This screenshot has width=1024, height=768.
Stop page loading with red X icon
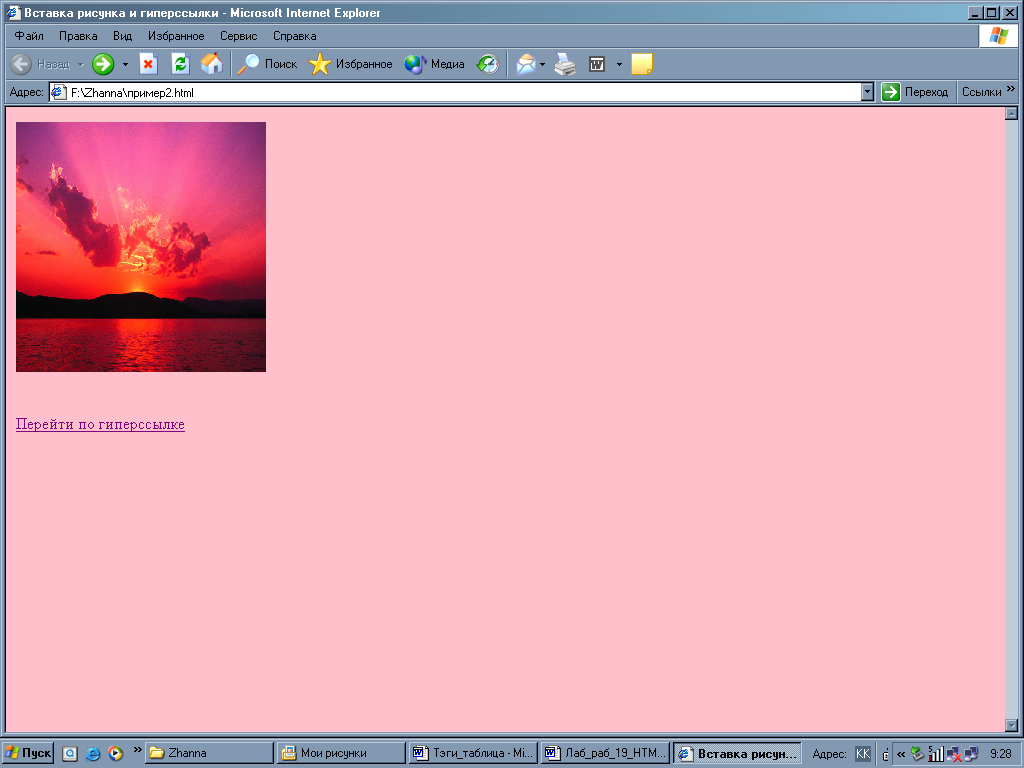coord(148,64)
